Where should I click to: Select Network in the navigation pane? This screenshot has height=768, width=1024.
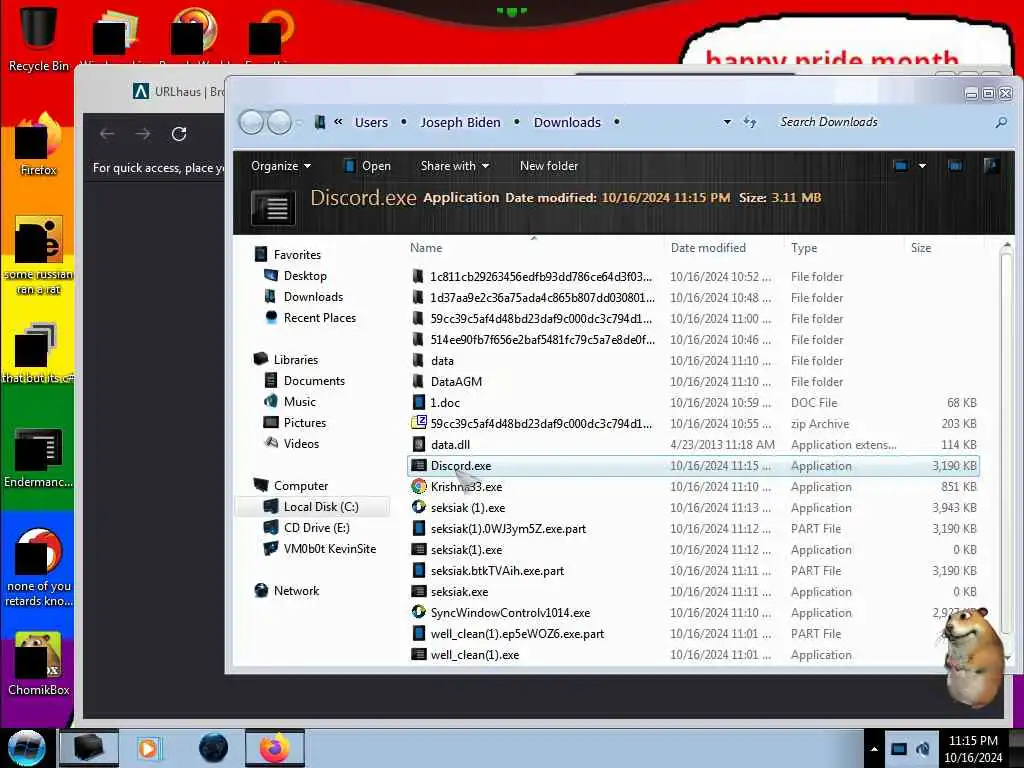(x=296, y=590)
